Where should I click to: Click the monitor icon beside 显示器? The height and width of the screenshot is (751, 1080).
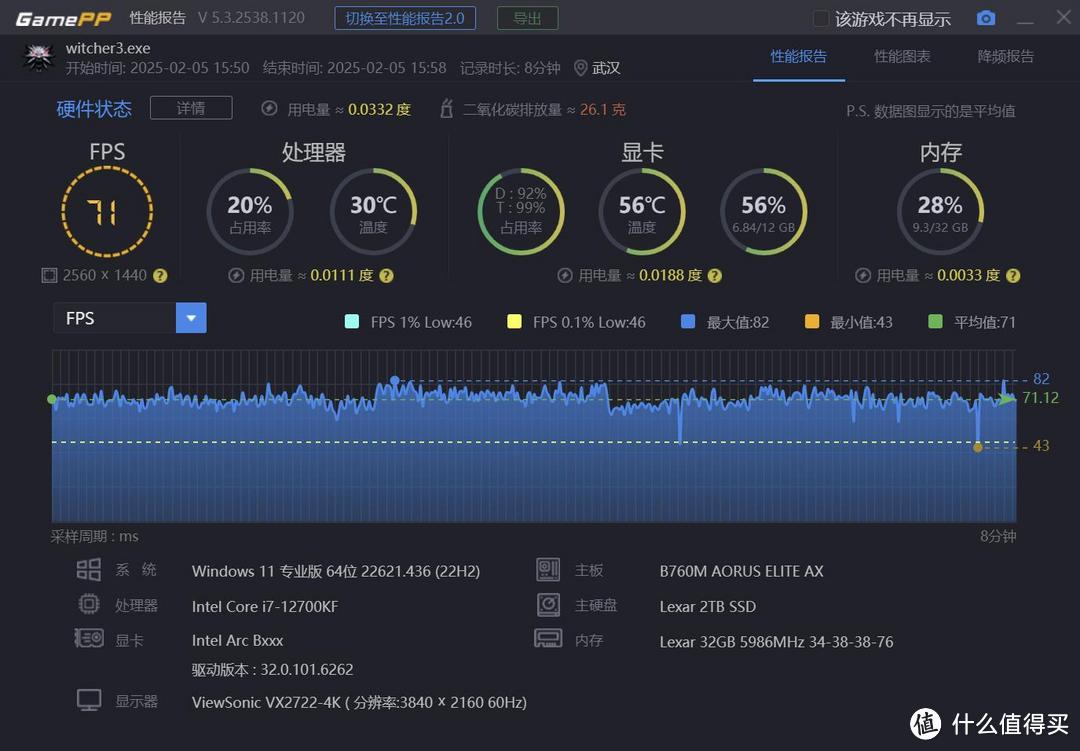[89, 700]
